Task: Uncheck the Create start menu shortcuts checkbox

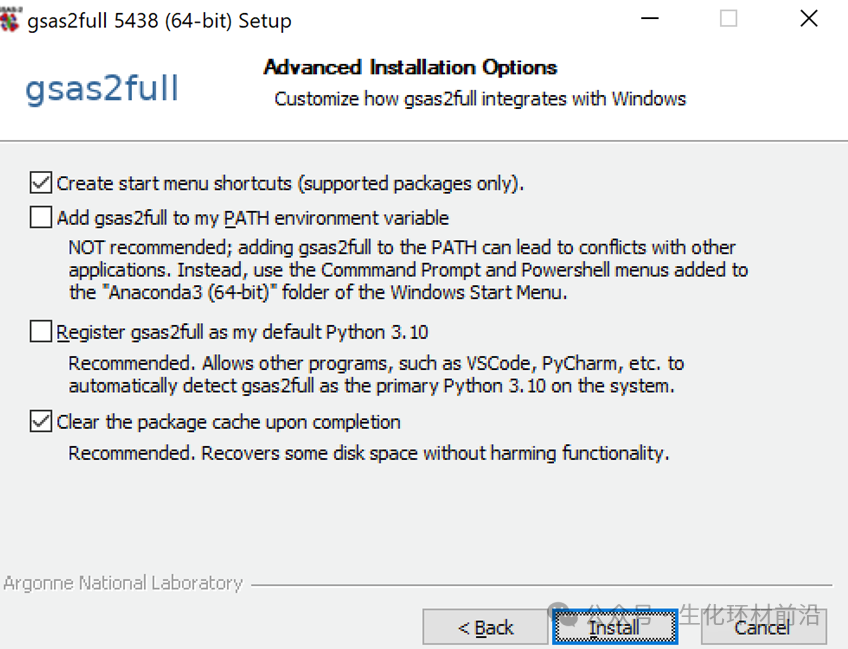Action: 41,183
